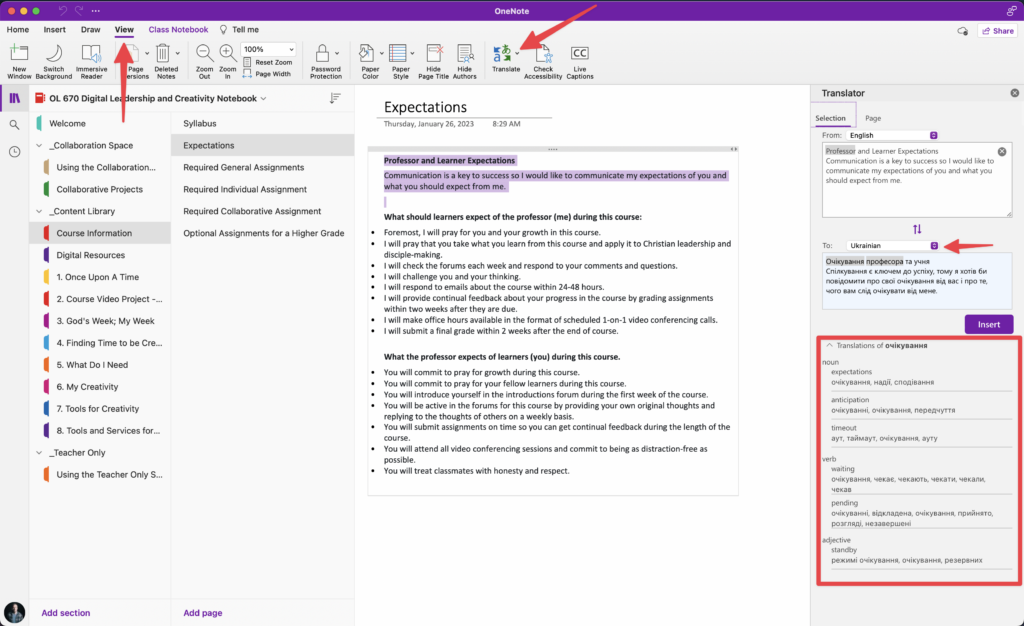The height and width of the screenshot is (626, 1024).
Task: Open the zoom percentage dropdown
Action: [291, 49]
